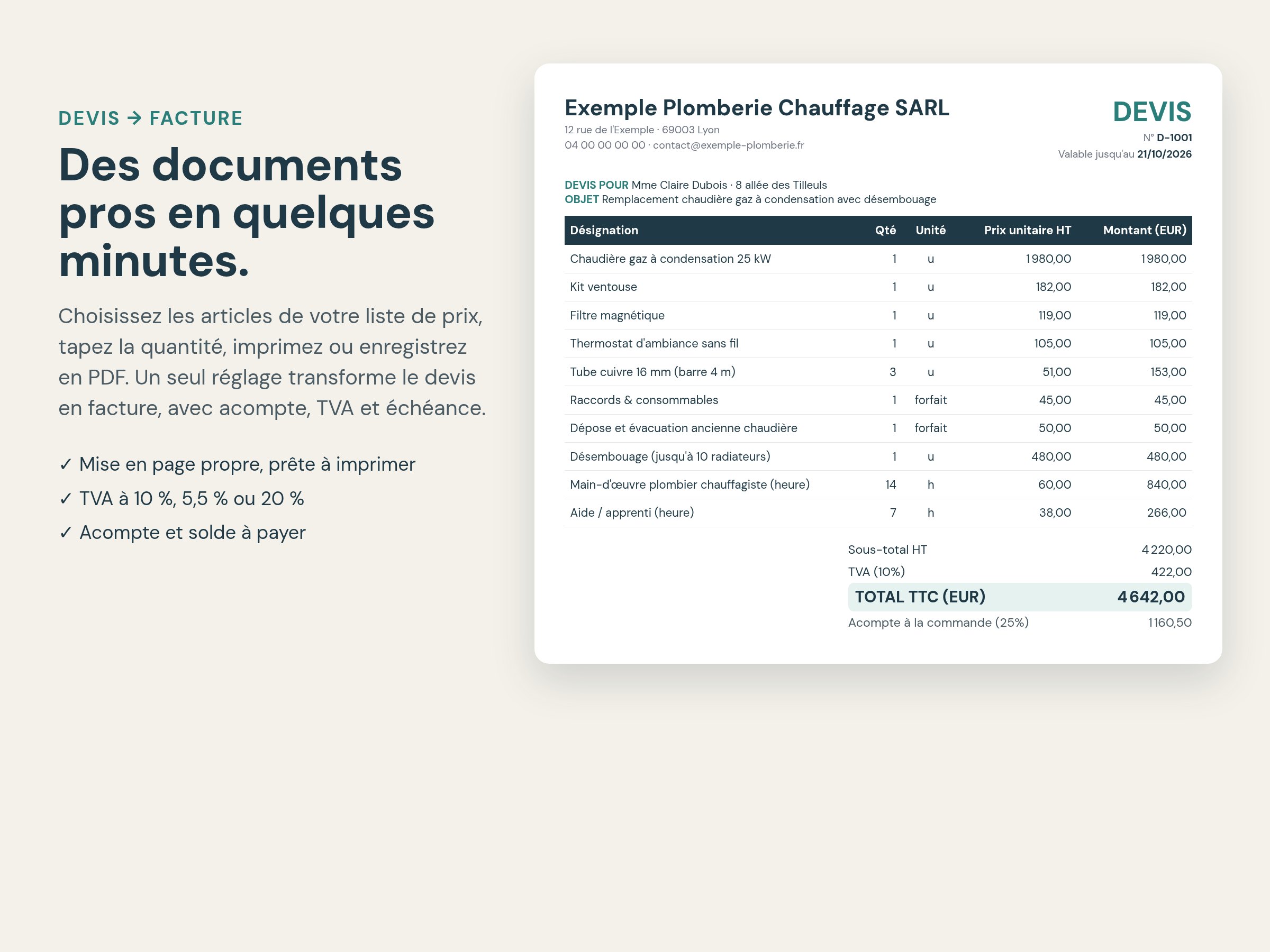Click the validity date 21/10/2026
Screen dimensions: 1270x952
pos(1164,154)
